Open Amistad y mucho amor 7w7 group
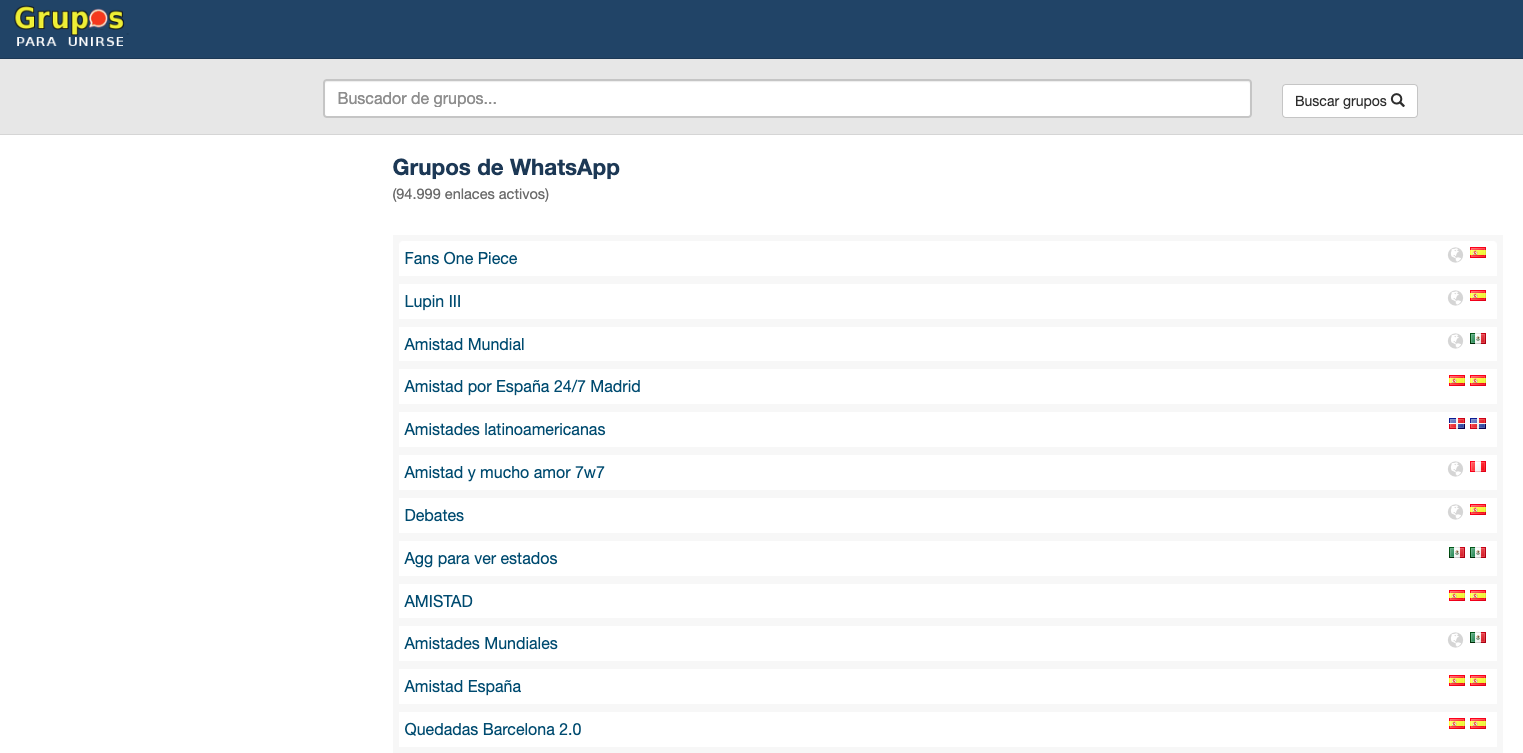The width and height of the screenshot is (1523, 753). (505, 472)
